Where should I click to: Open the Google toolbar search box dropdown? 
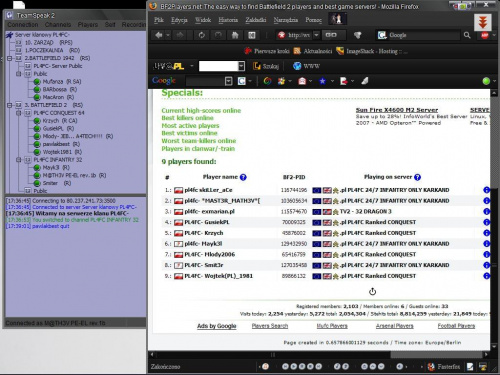point(228,81)
